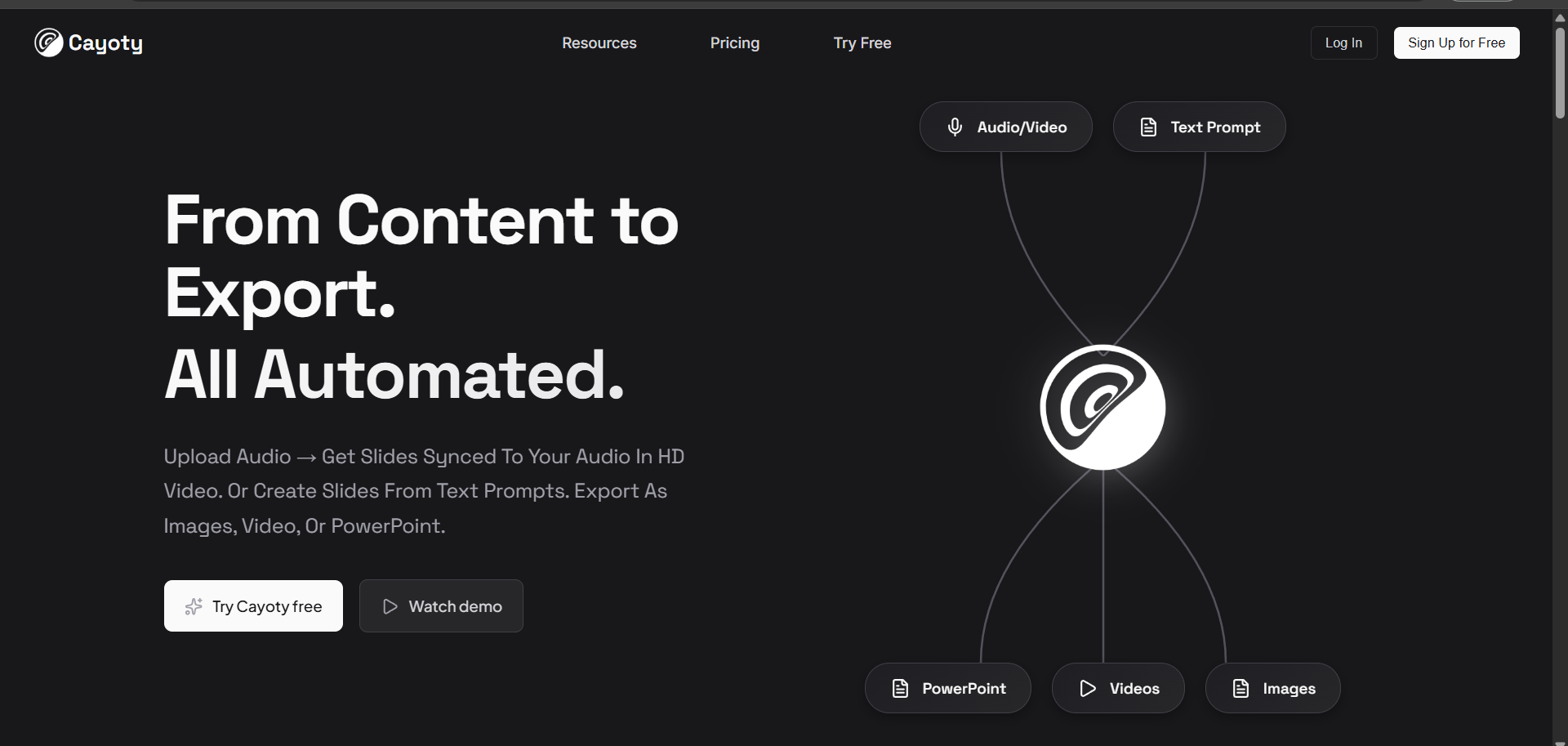The width and height of the screenshot is (1568, 746).
Task: Click the document icon in Images pill
Action: pos(1241,688)
